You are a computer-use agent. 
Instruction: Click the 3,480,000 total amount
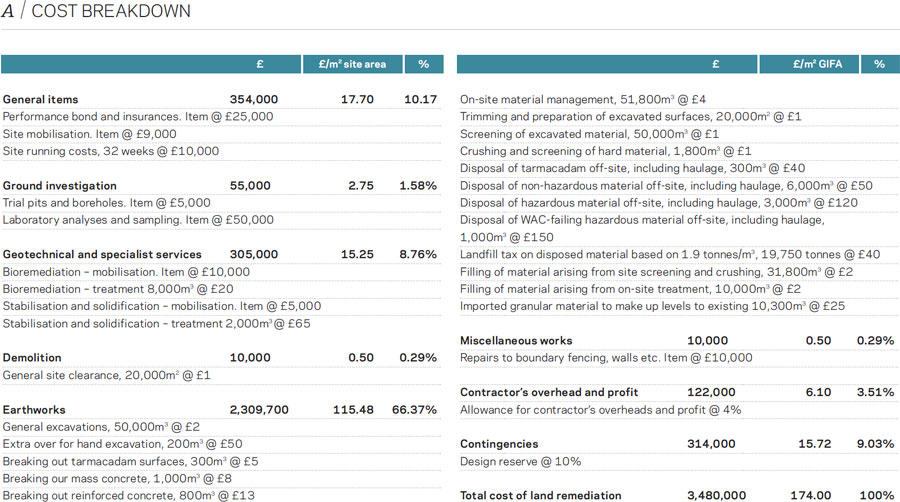tap(716, 495)
